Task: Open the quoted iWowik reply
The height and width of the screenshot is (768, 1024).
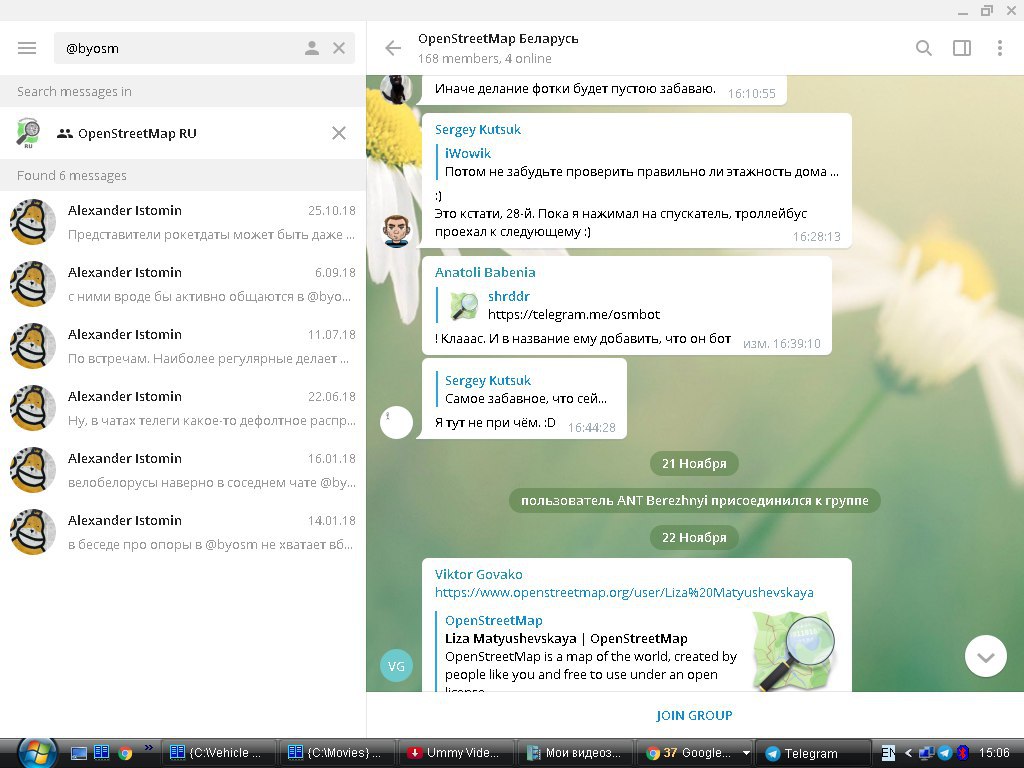Action: (x=637, y=163)
